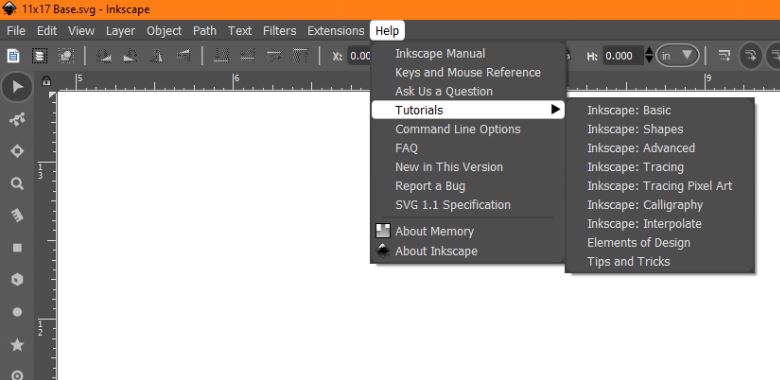Viewport: 780px width, 380px height.
Task: Click the X position input field
Action: point(359,56)
